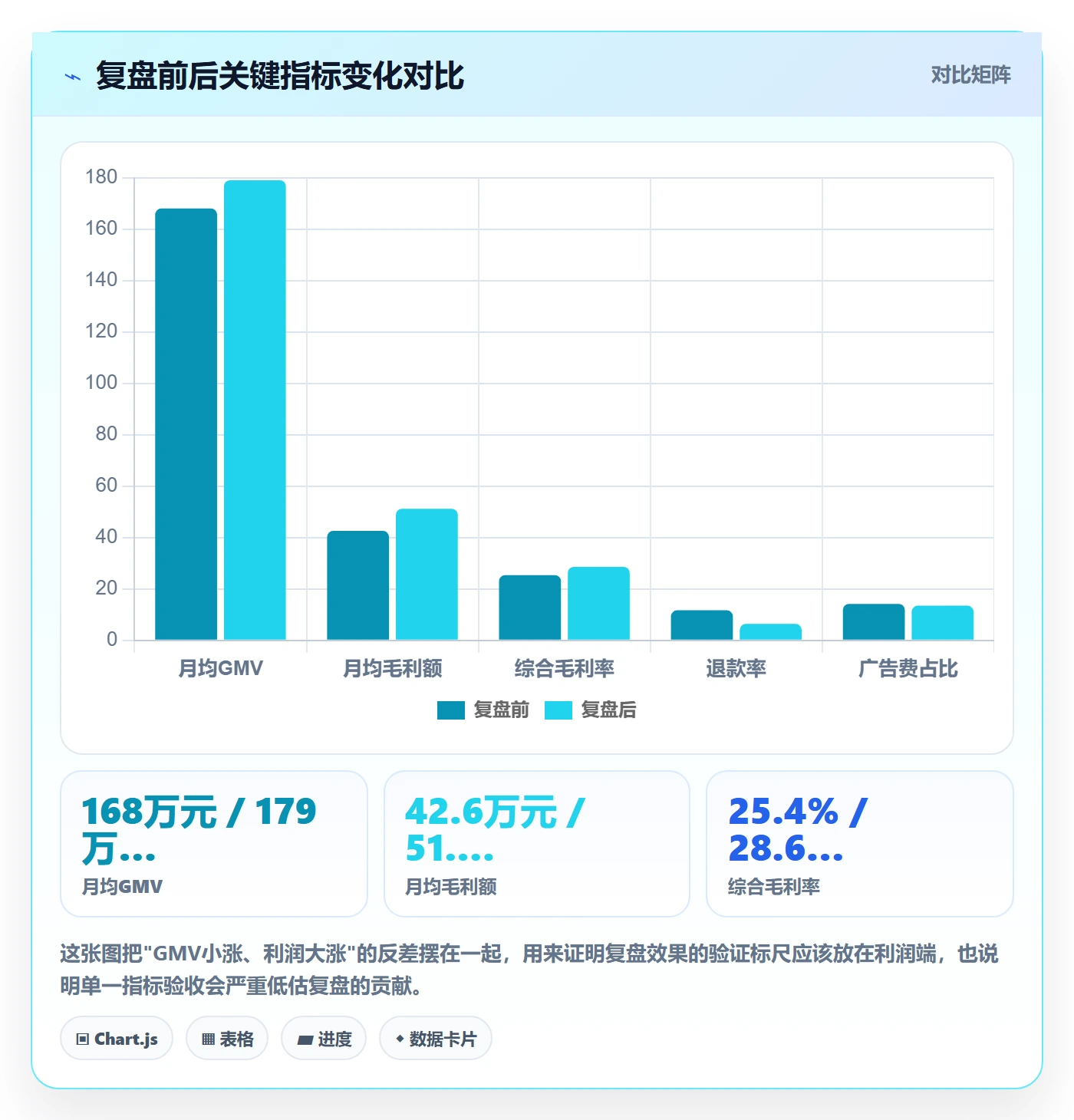This screenshot has height=1120, width=1074.
Task: Toggle the 复盘前 legend color swatch
Action: (451, 710)
